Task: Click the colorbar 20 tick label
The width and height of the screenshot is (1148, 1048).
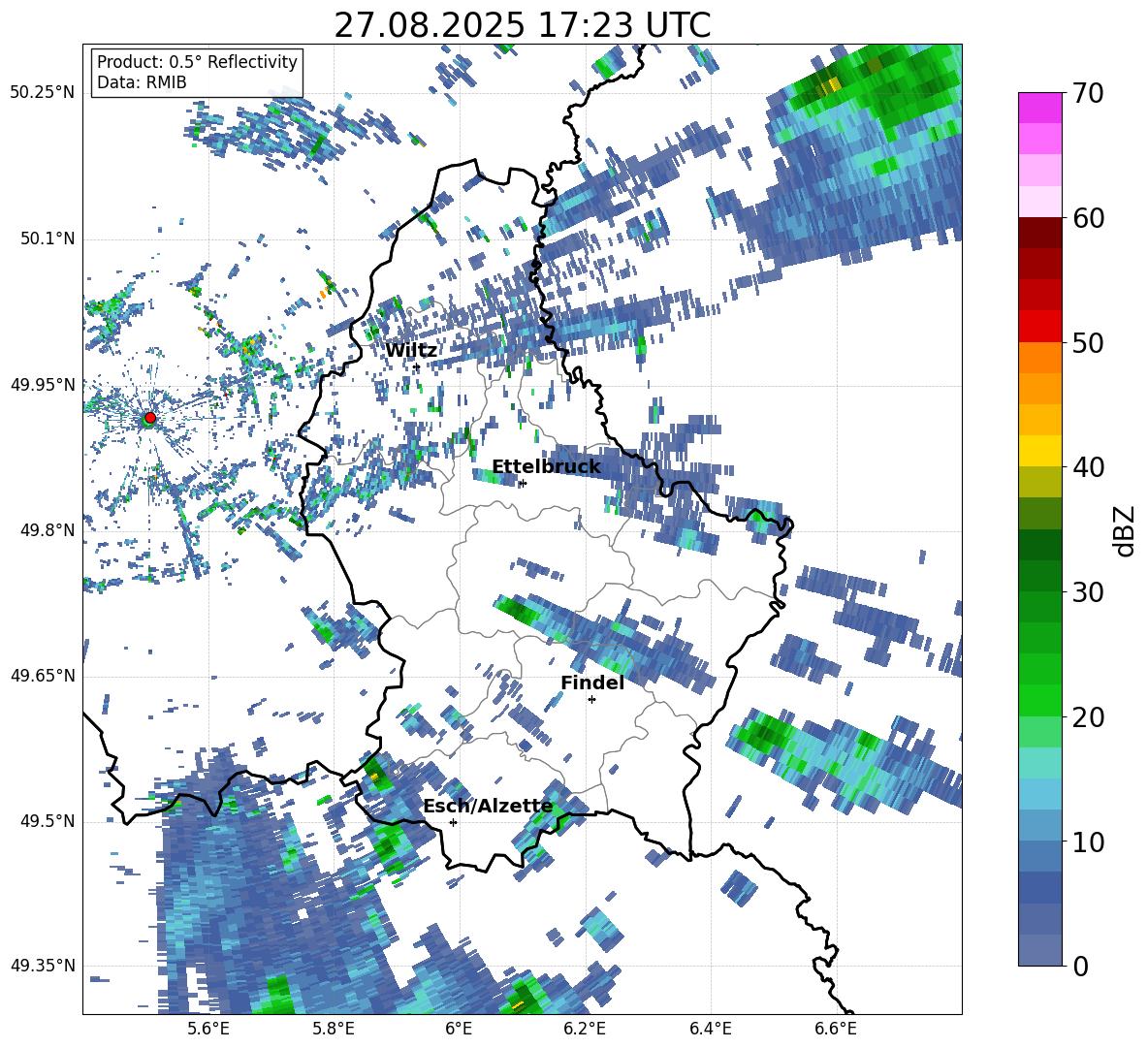Action: tap(1087, 717)
